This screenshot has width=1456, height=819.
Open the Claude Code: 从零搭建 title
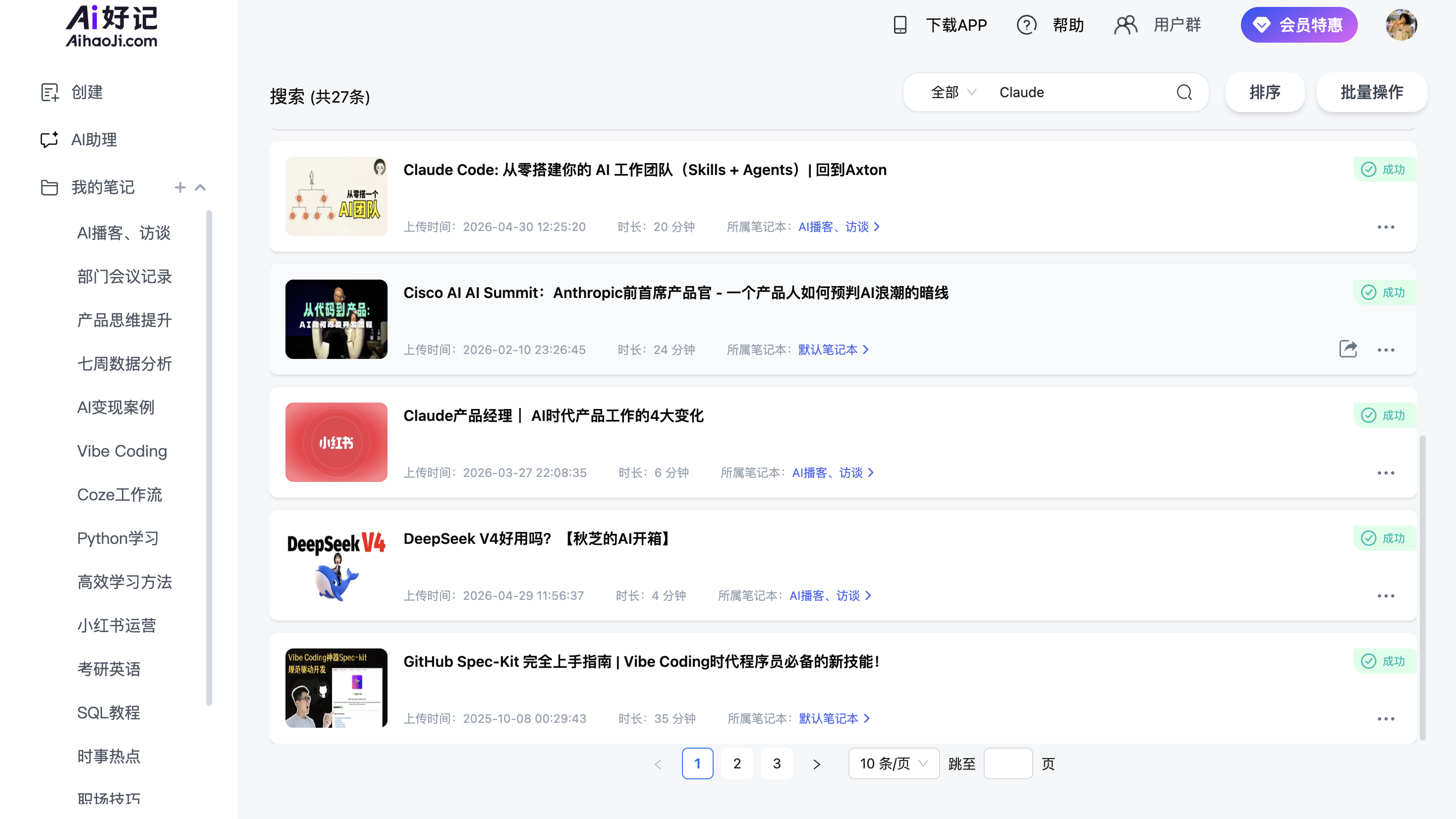pos(645,170)
